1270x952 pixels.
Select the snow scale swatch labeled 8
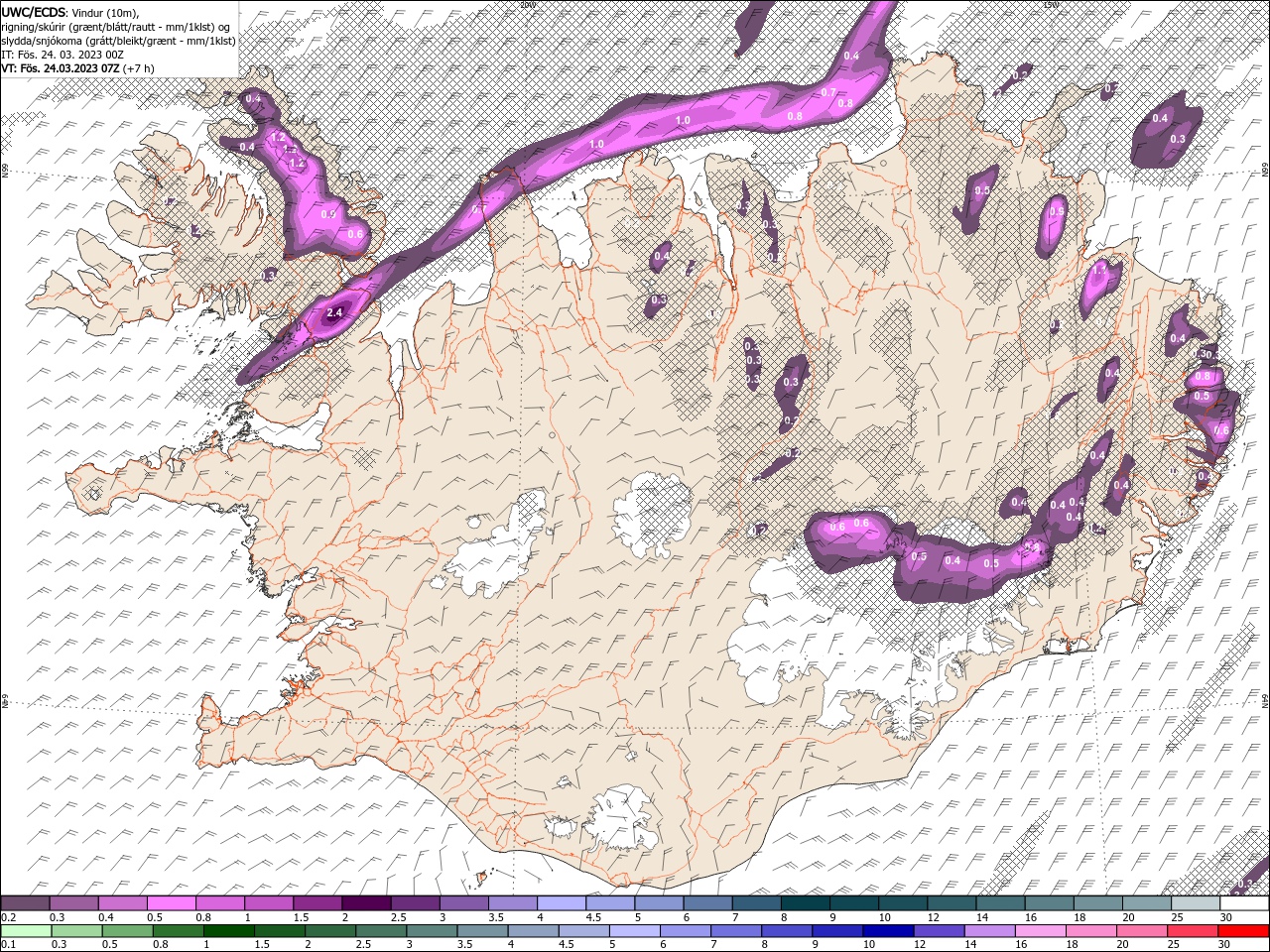(x=806, y=903)
